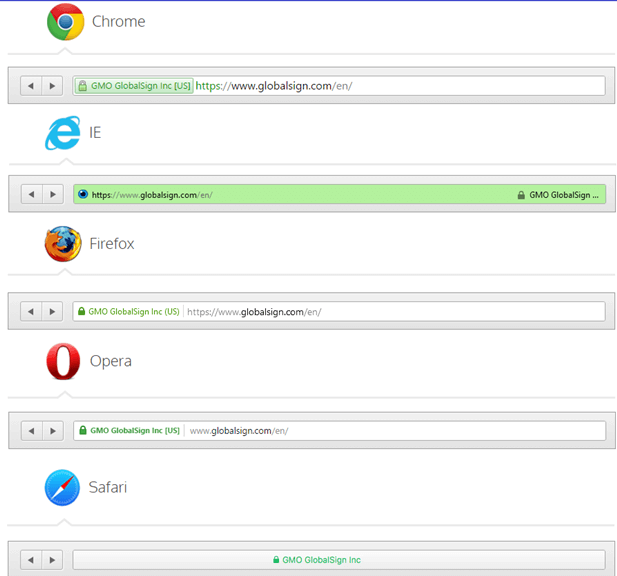Click the back arrow in Opera bar
The height and width of the screenshot is (576, 617).
32,431
